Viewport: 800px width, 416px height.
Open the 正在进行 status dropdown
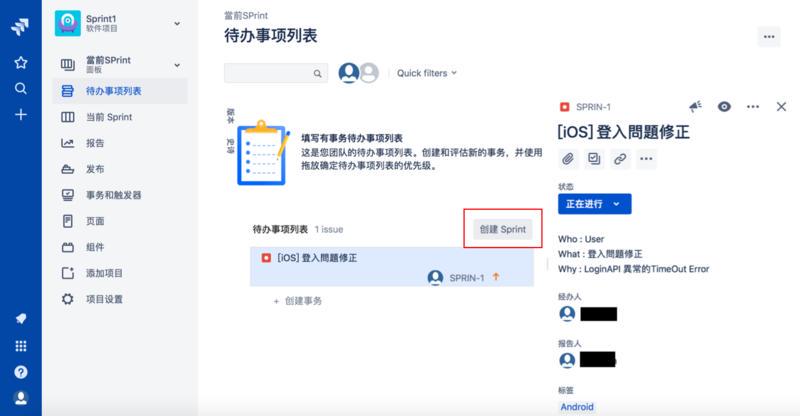594,204
